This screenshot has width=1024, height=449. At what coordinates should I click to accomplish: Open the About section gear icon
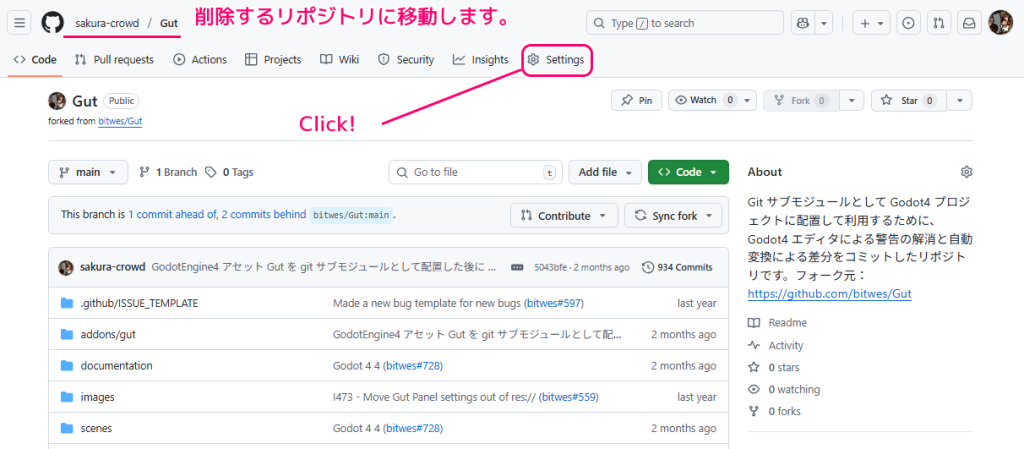967,172
